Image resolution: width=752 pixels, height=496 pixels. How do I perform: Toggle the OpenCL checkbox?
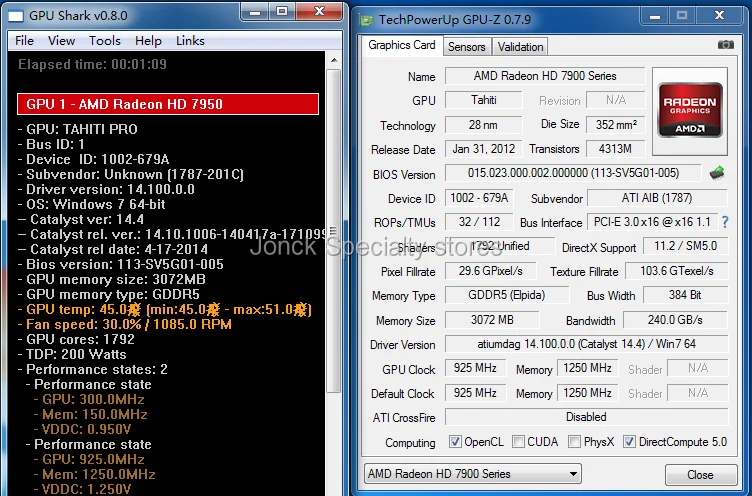tap(455, 441)
